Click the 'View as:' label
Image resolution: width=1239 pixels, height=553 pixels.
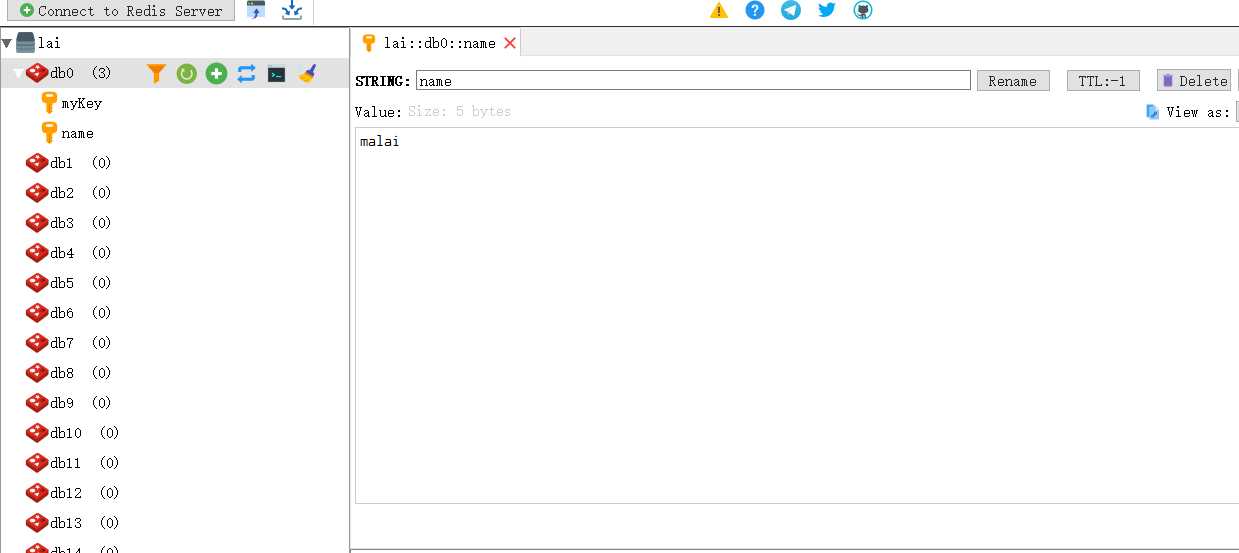click(1198, 112)
